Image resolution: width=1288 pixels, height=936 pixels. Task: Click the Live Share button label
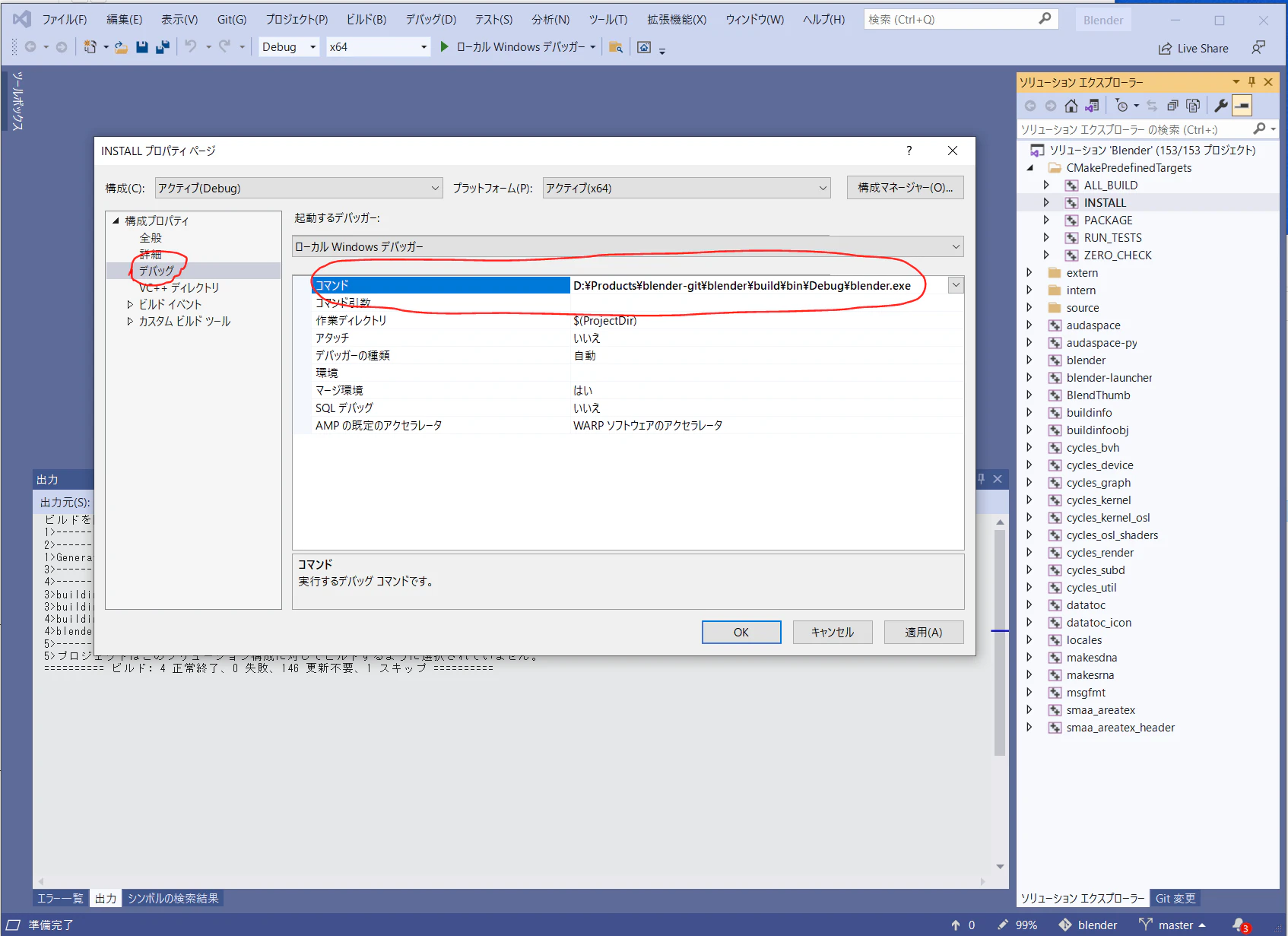pyautogui.click(x=1203, y=49)
